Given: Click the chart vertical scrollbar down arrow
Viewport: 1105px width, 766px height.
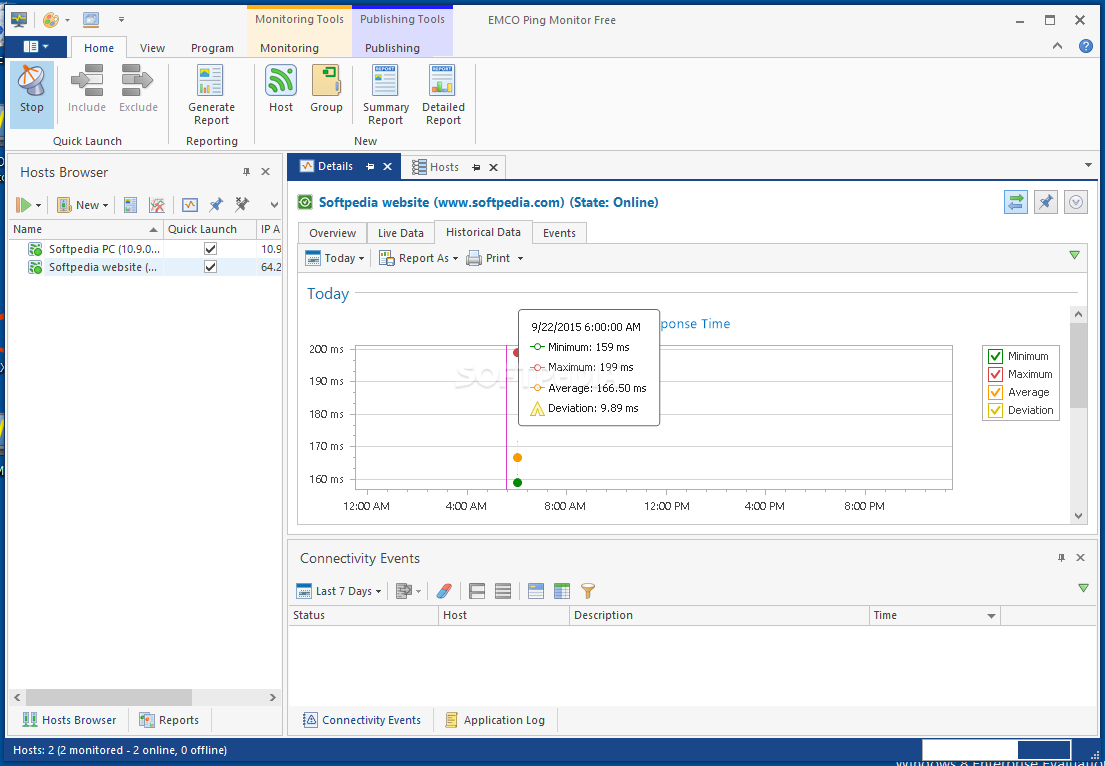Looking at the screenshot, I should (1078, 516).
